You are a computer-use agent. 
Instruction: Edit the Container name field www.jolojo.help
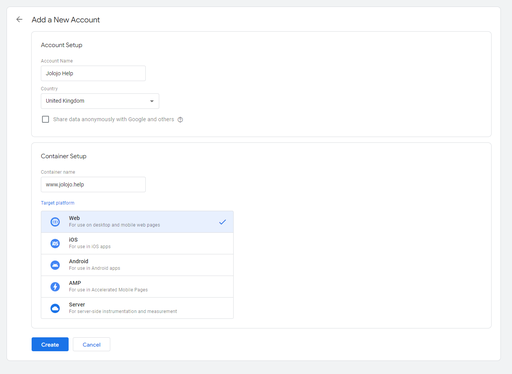93,185
